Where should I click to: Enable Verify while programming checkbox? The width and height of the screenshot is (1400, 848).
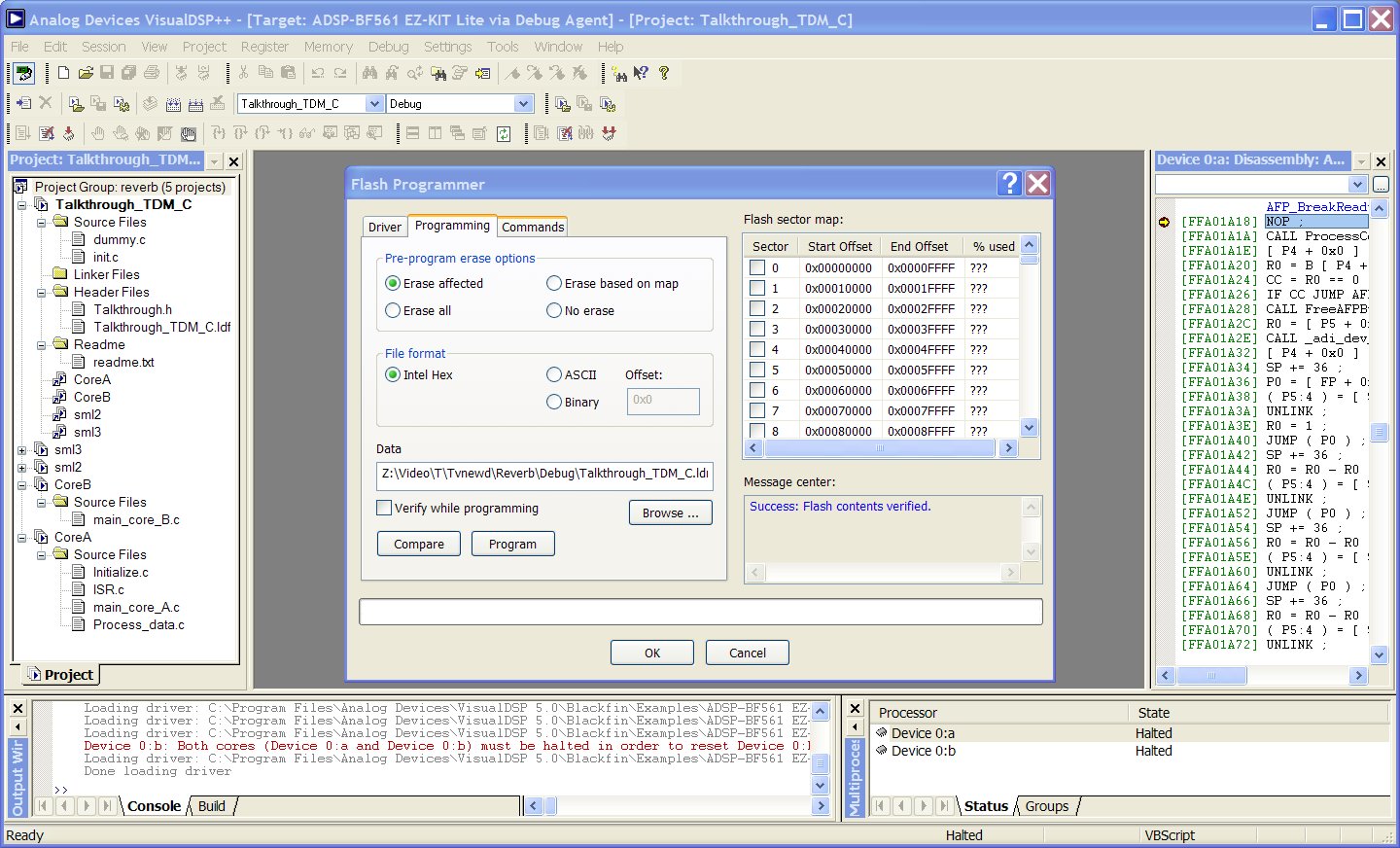pyautogui.click(x=384, y=508)
